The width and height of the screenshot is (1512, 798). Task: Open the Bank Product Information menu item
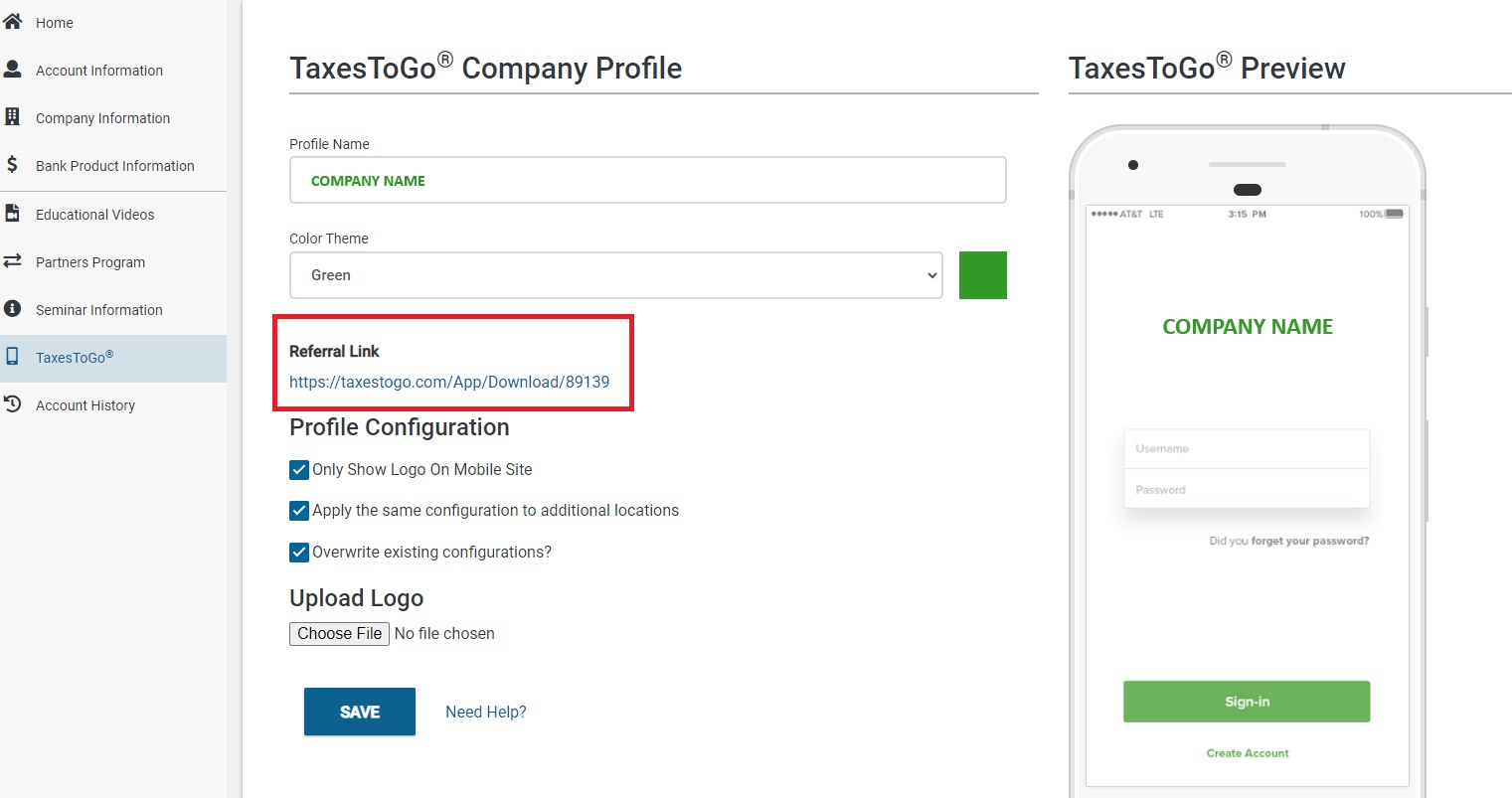(115, 166)
